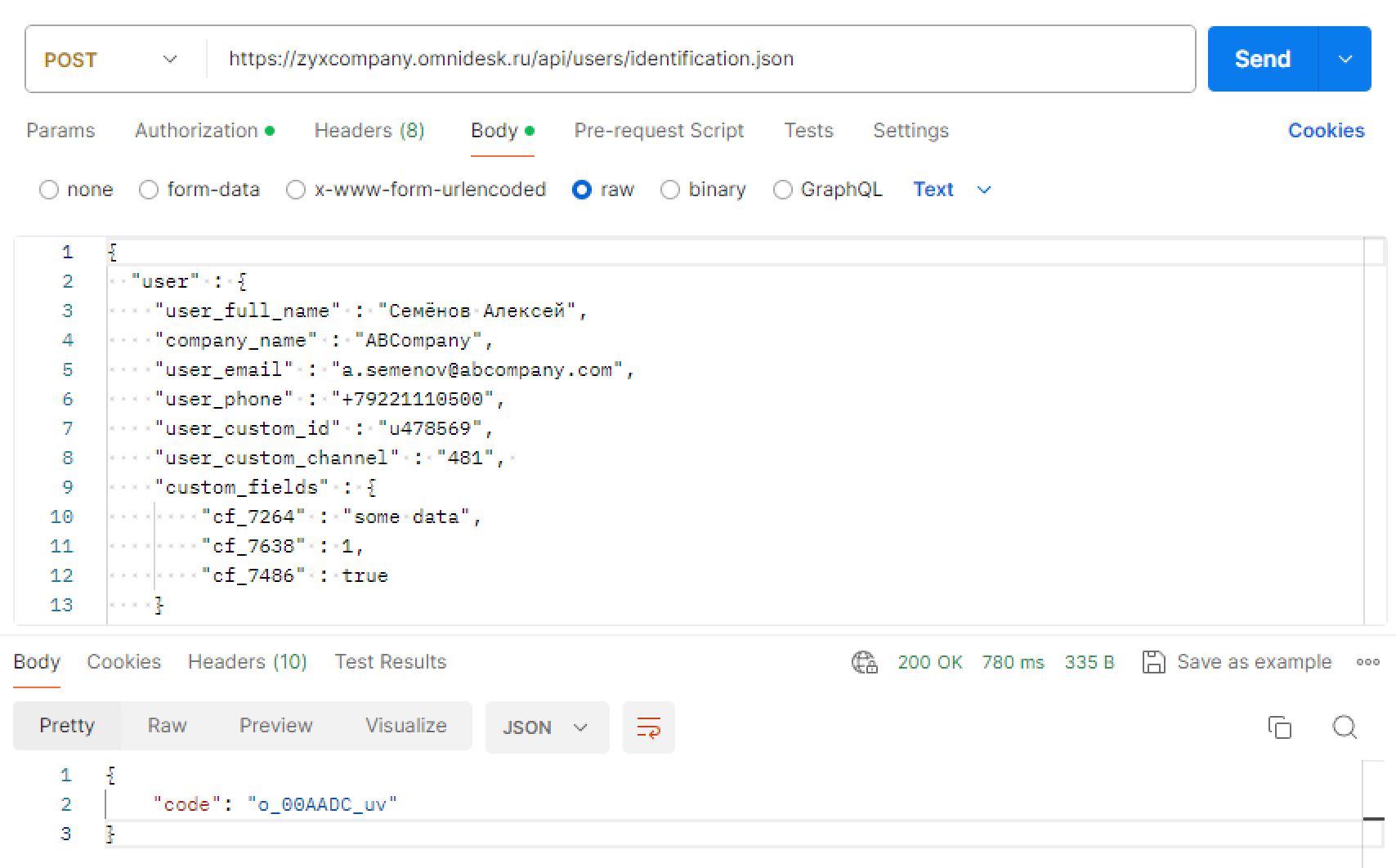The image size is (1396, 868).
Task: Click the 200 OK status text
Action: tap(930, 662)
